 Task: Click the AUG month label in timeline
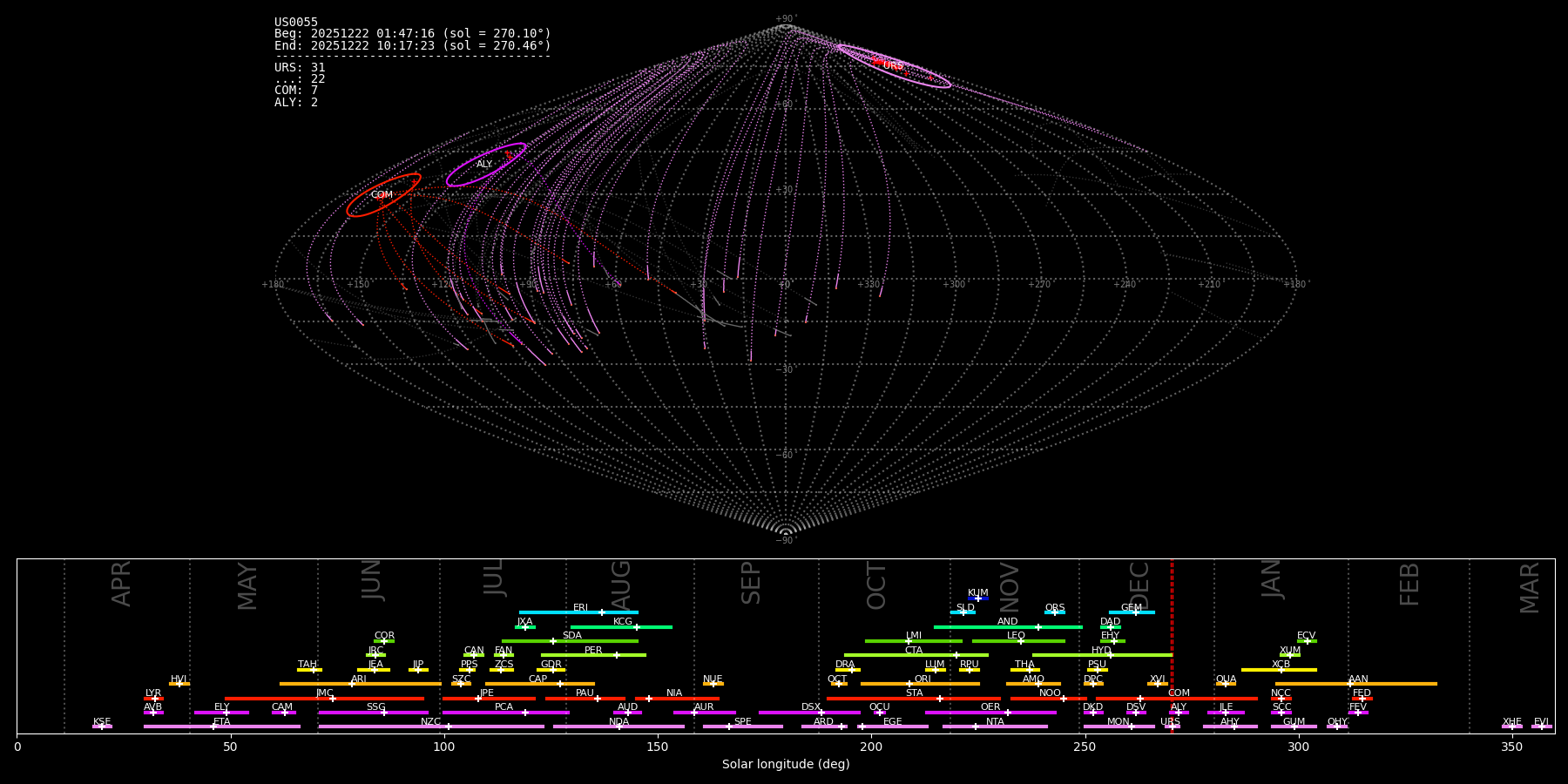tap(621, 585)
